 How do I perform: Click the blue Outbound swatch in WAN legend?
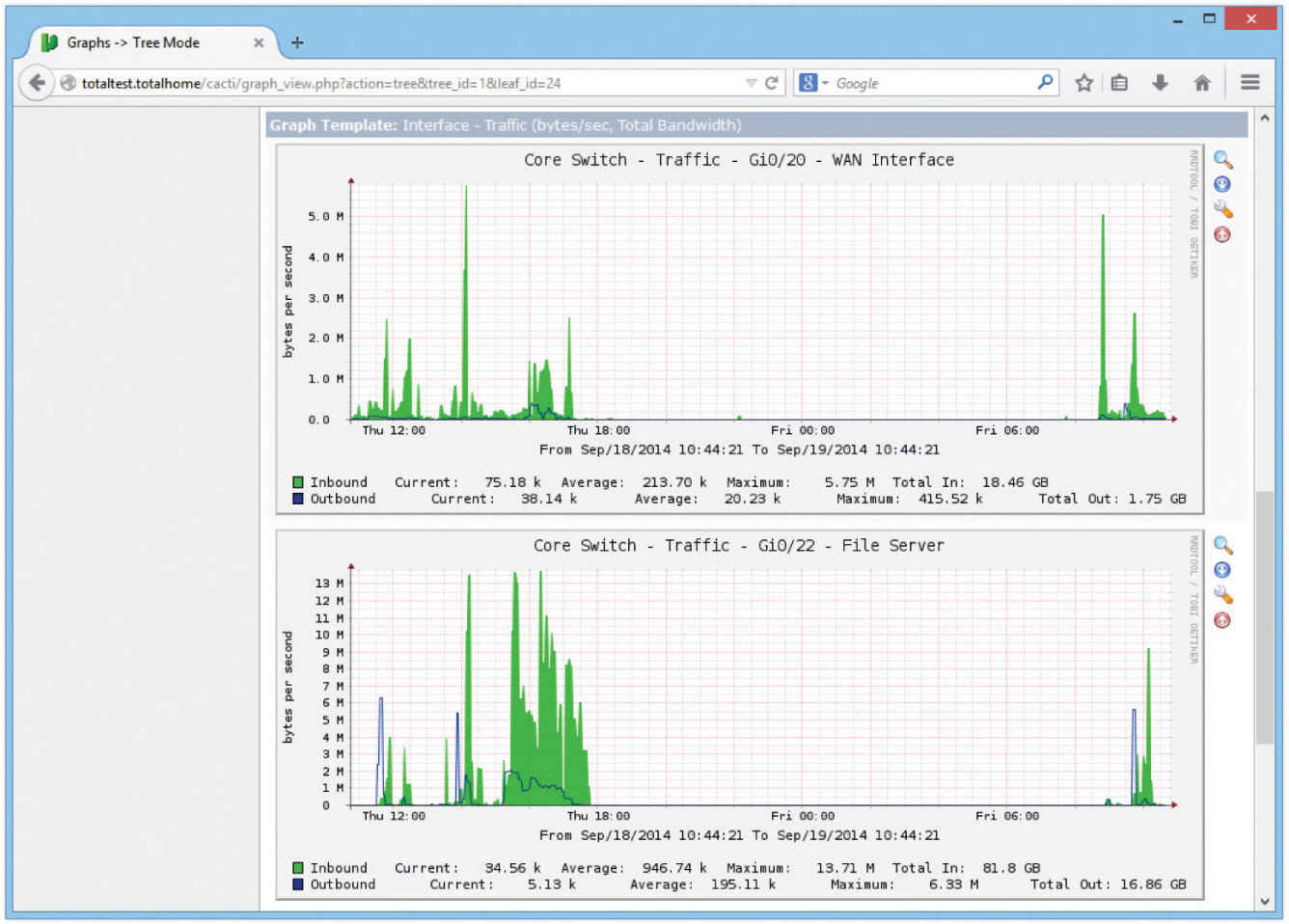(x=298, y=499)
